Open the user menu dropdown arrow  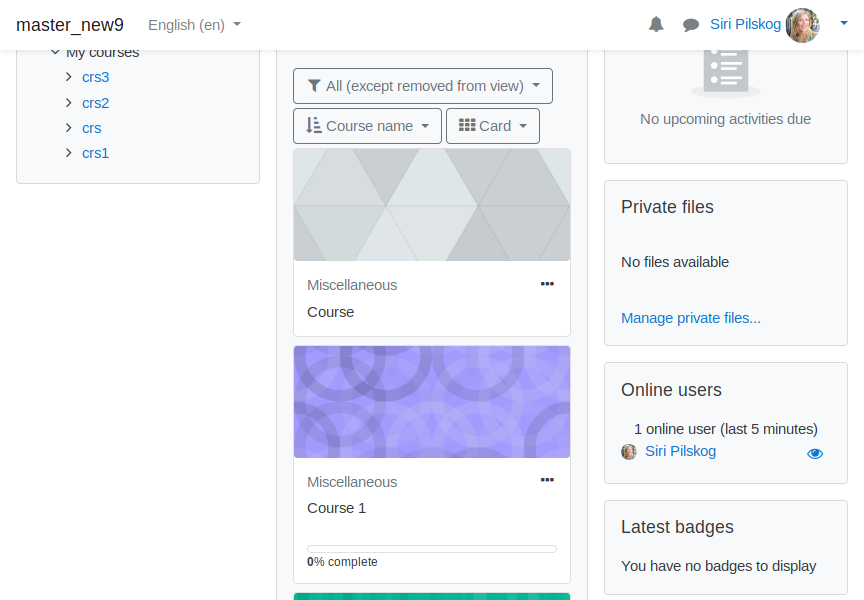pyautogui.click(x=844, y=23)
